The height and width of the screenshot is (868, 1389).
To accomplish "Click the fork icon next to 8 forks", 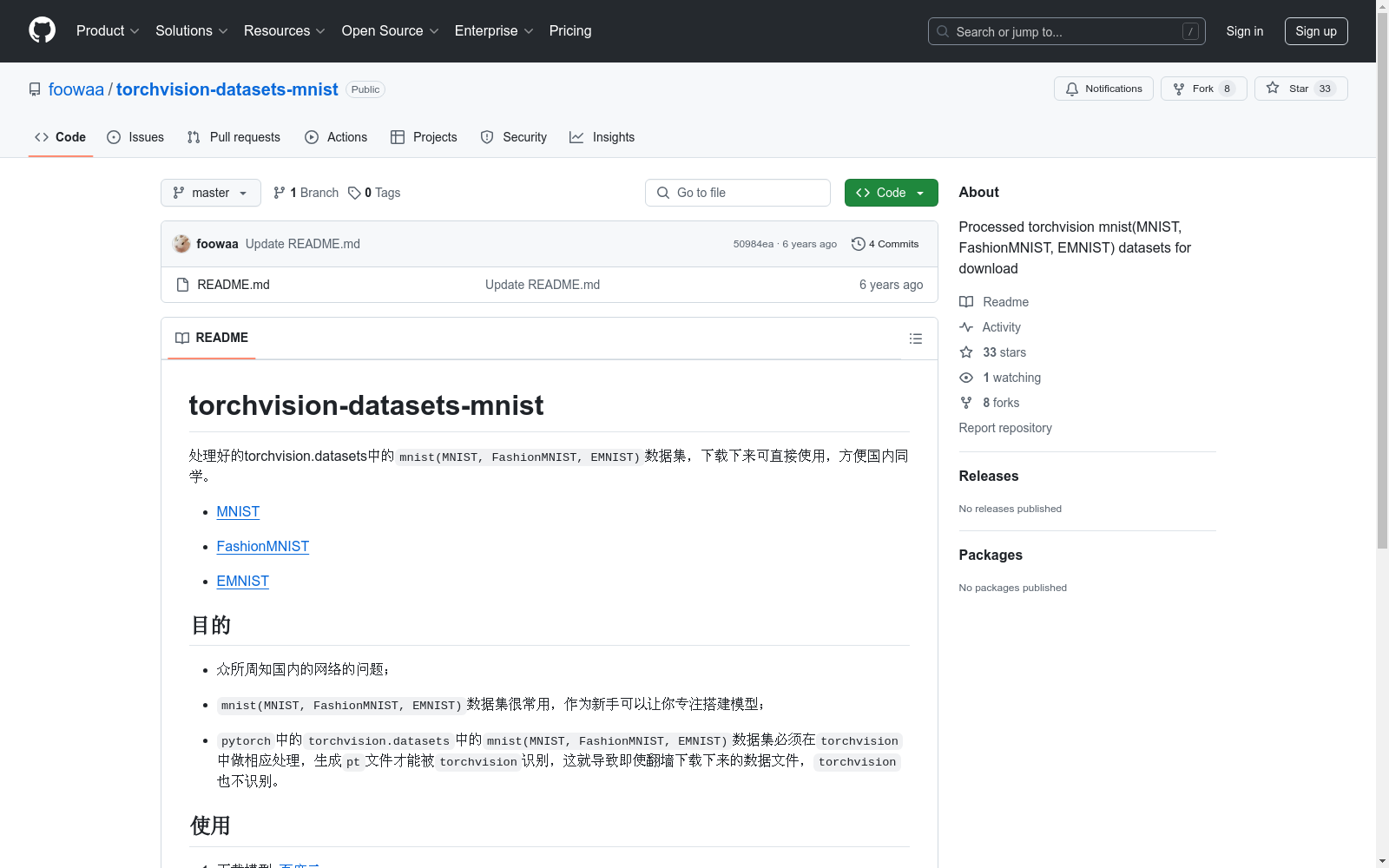I will click(x=966, y=403).
